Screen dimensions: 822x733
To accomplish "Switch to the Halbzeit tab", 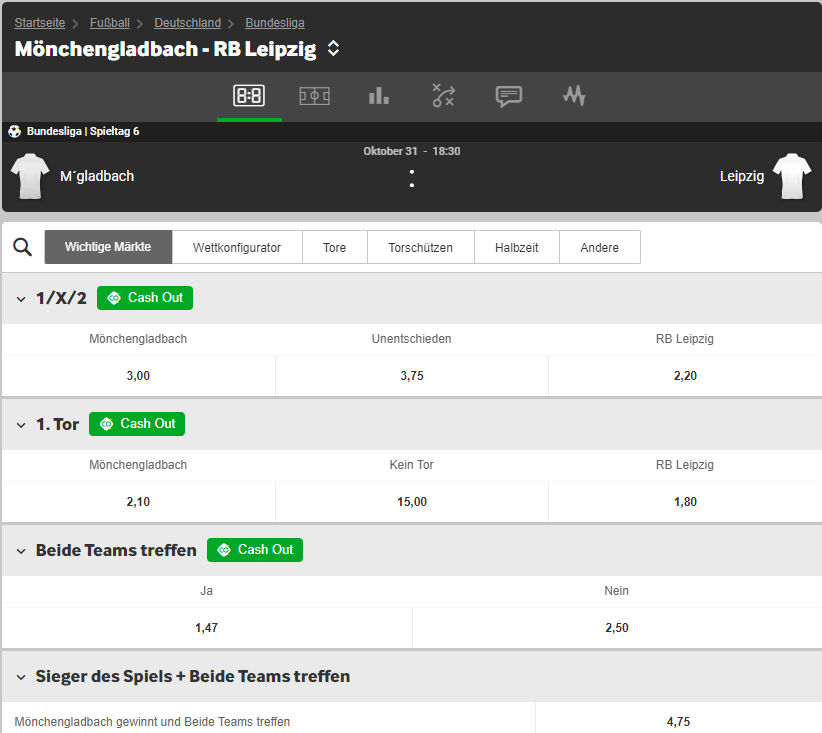I will pos(517,247).
